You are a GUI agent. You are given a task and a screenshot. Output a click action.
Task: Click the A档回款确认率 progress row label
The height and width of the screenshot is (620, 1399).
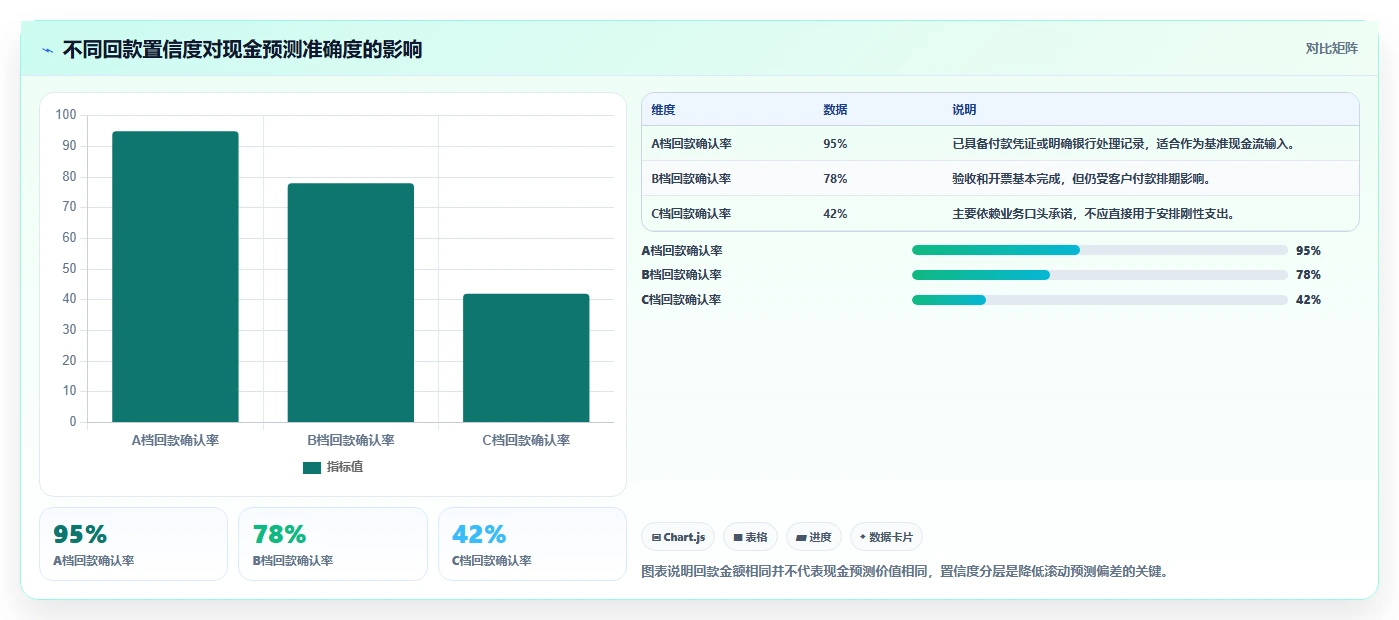tap(682, 251)
